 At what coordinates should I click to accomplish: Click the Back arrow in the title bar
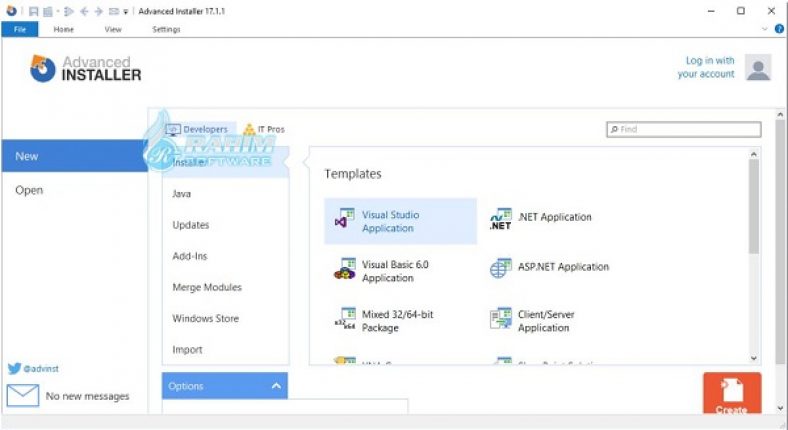pos(84,11)
